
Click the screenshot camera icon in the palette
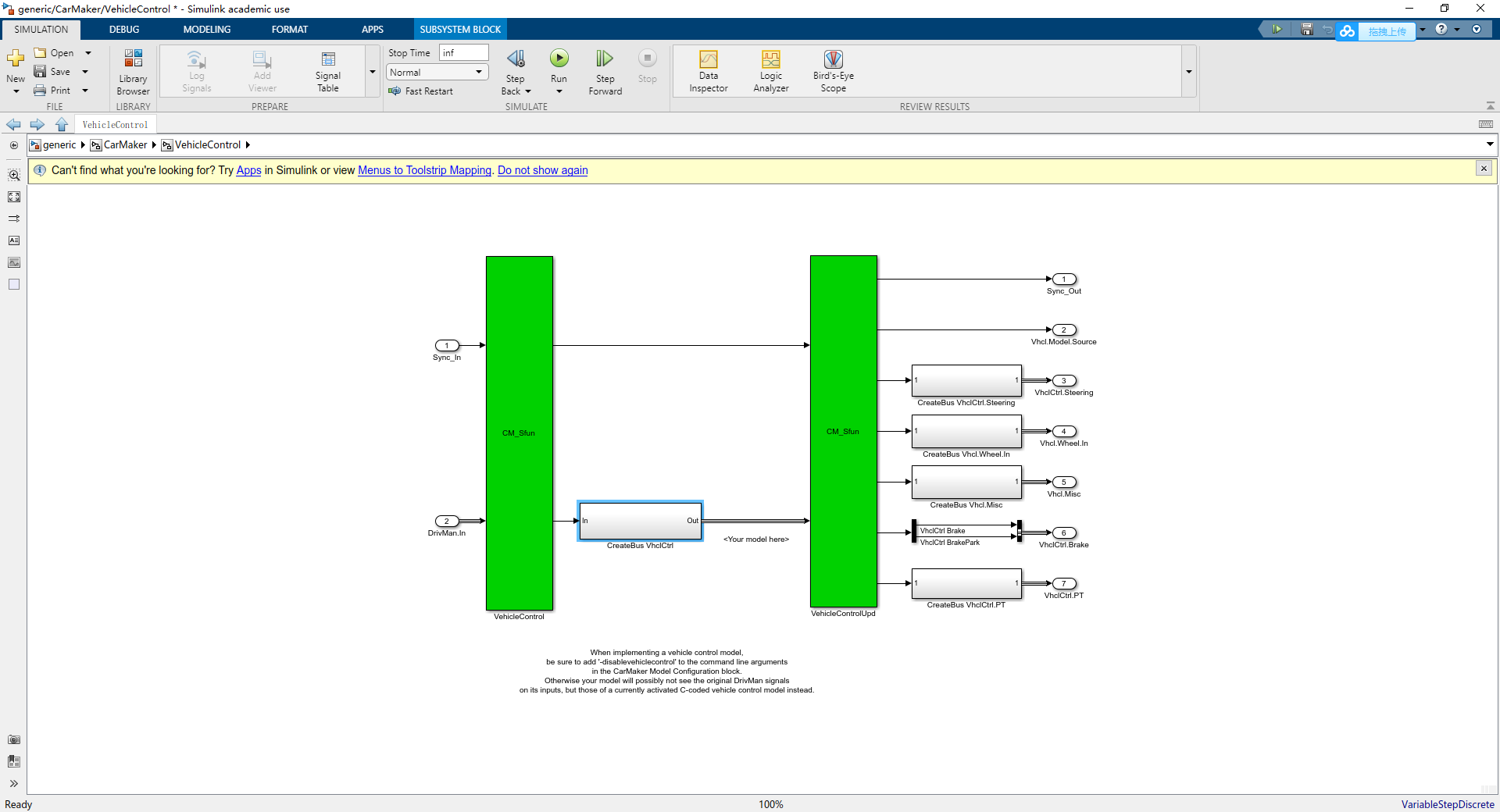pyautogui.click(x=14, y=739)
